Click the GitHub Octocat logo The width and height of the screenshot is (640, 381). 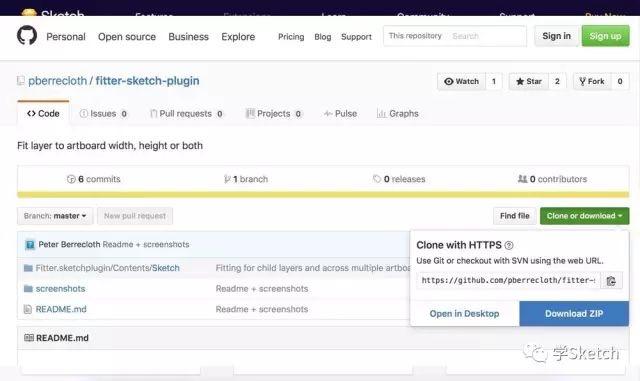tap(27, 36)
